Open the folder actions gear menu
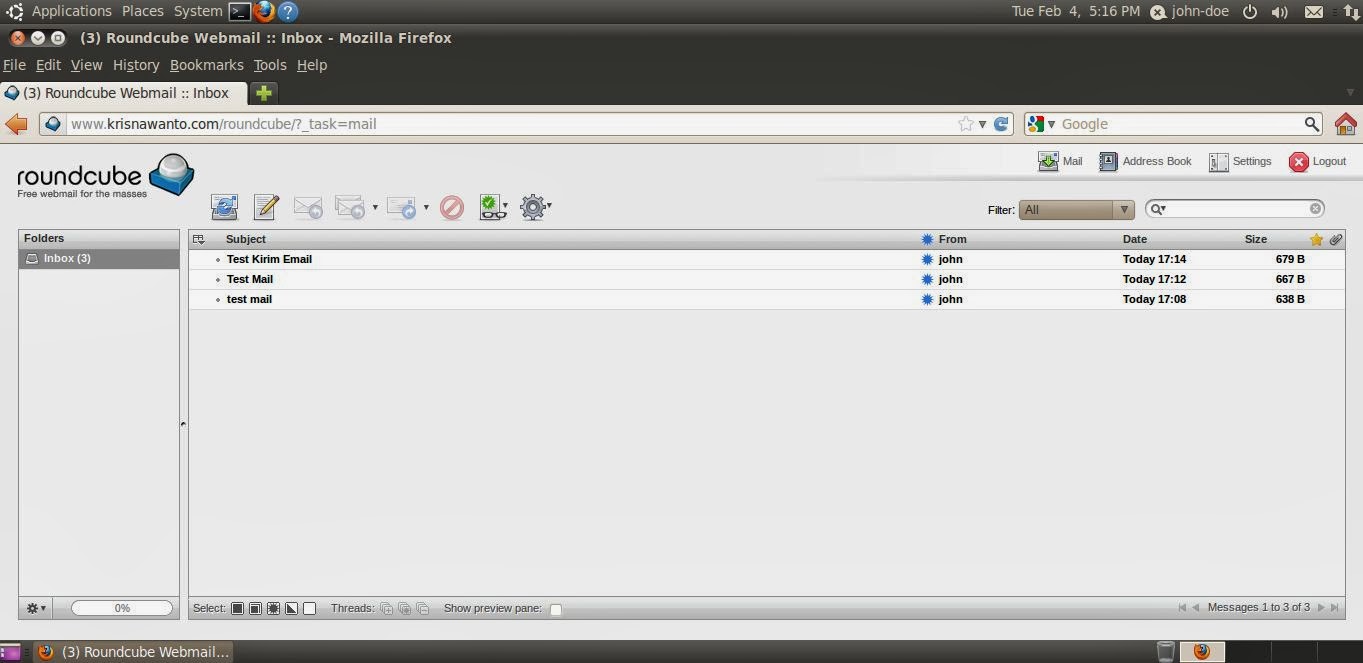Image resolution: width=1363 pixels, height=663 pixels. point(36,608)
